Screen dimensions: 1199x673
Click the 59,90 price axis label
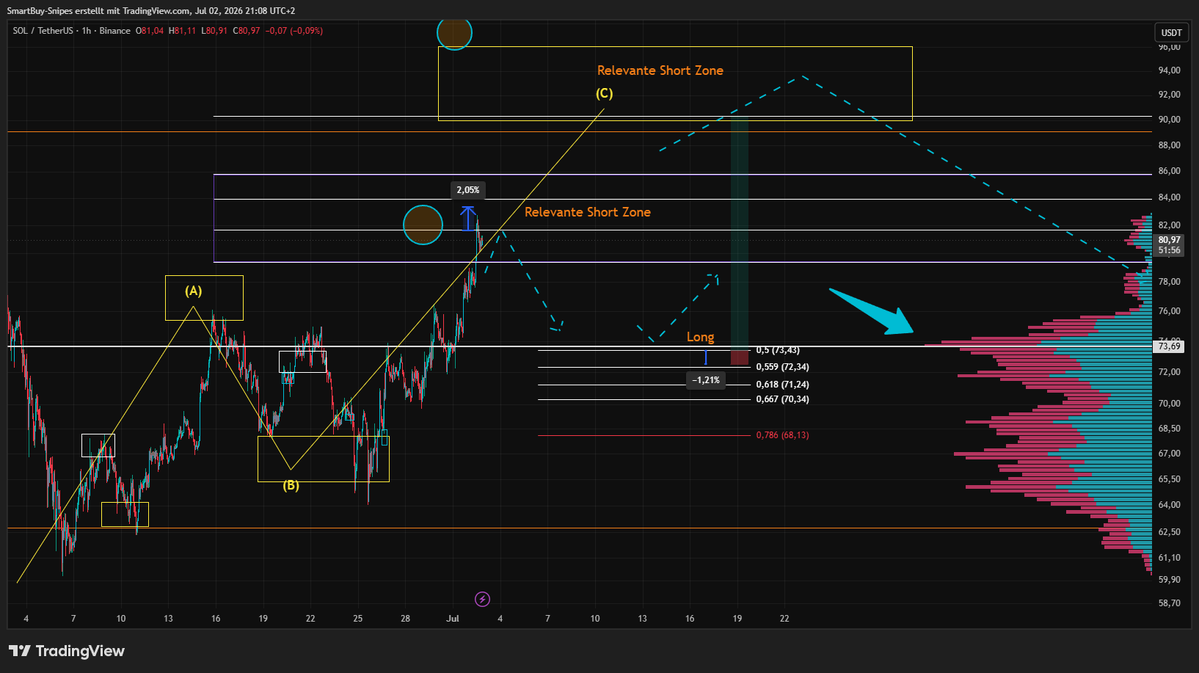tap(1169, 580)
